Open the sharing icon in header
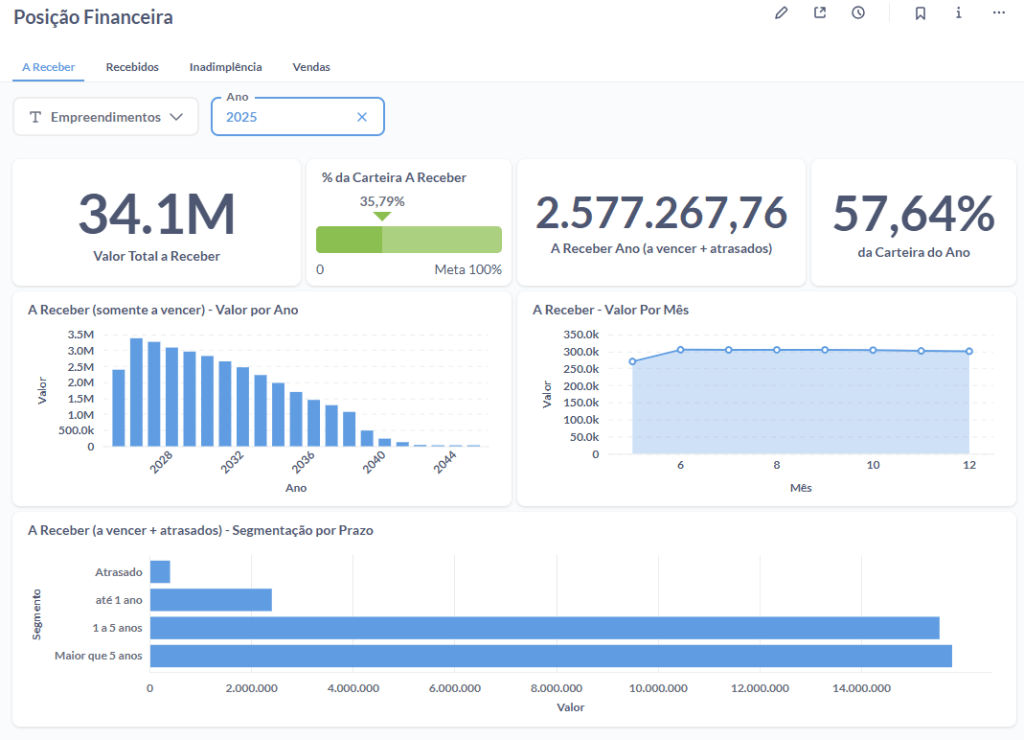Viewport: 1024px width, 740px height. click(820, 13)
